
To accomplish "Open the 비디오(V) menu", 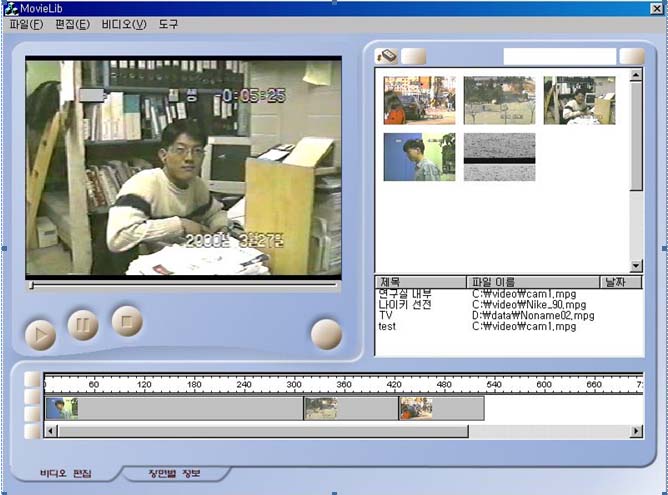I will 123,23.
